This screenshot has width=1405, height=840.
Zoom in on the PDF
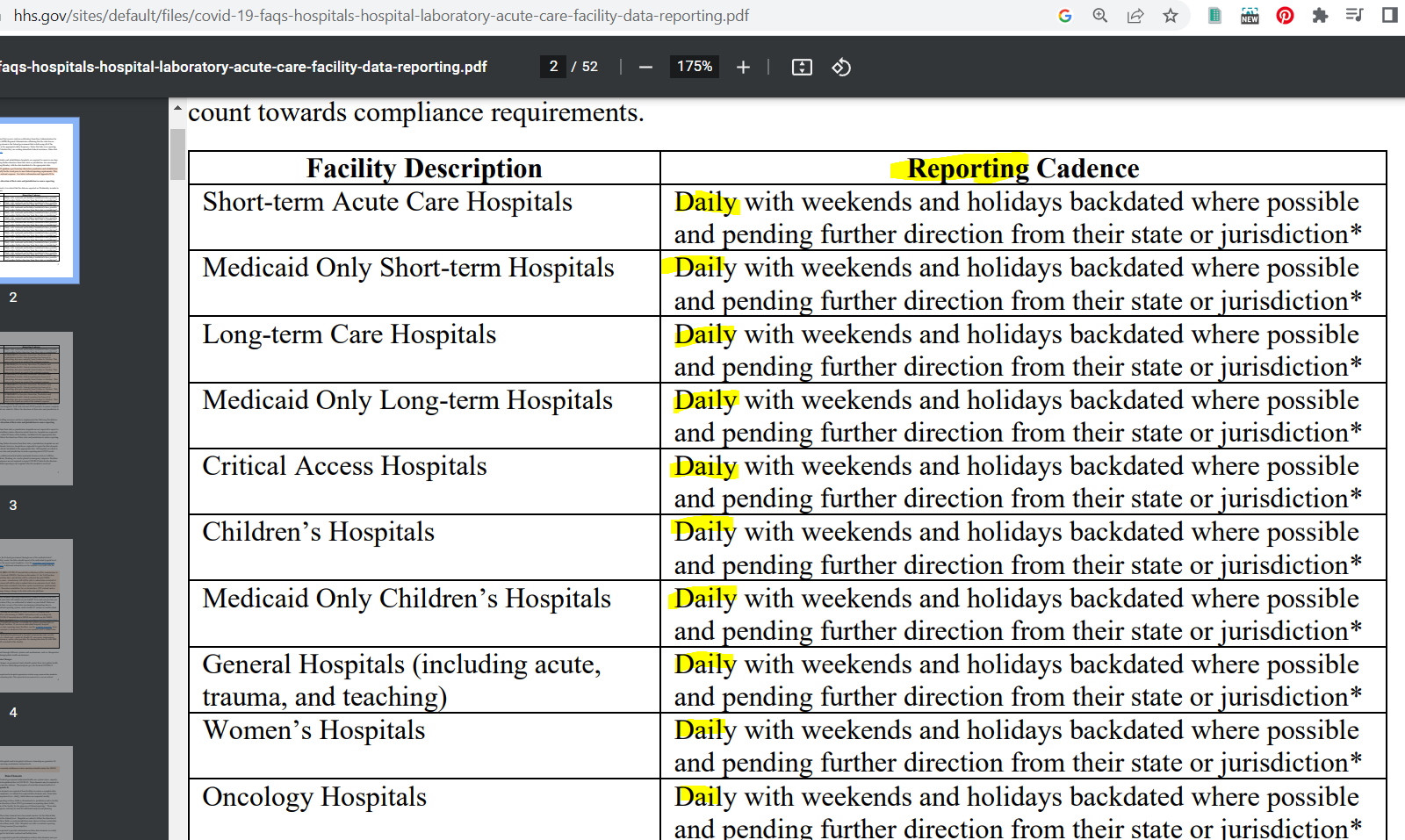743,67
